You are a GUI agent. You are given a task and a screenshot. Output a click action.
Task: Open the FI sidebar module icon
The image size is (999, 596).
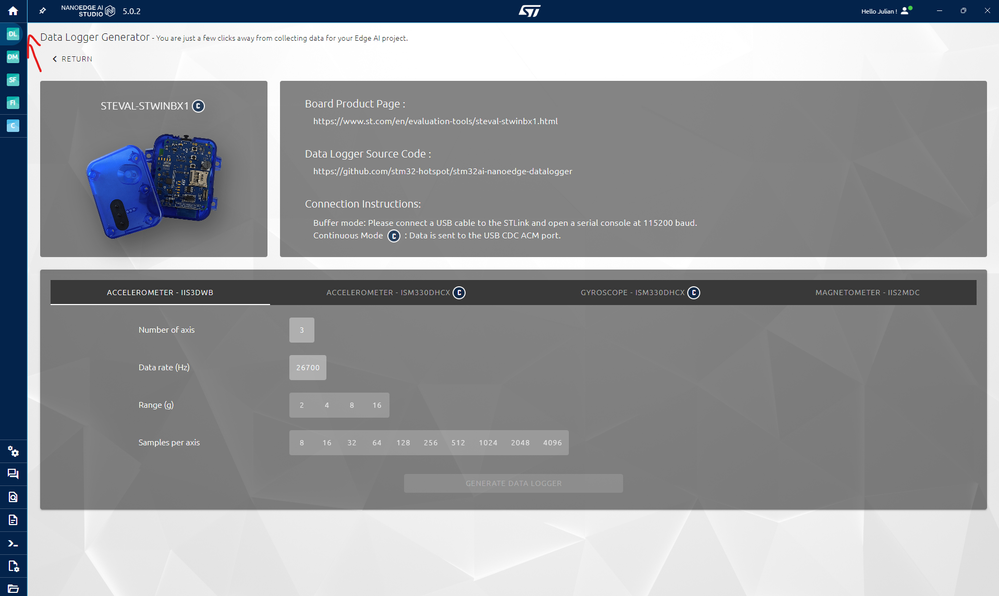point(13,103)
